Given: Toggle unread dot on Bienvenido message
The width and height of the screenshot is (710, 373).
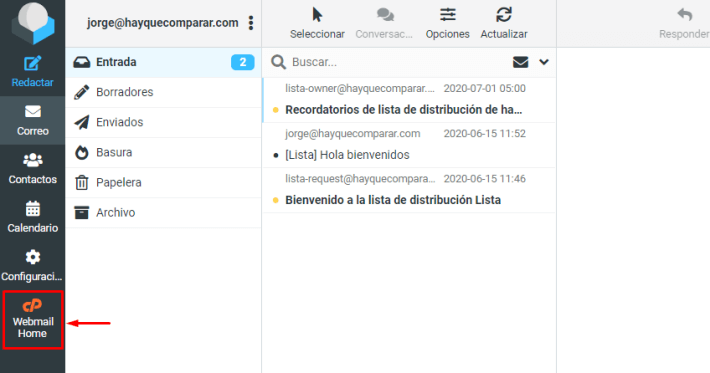Looking at the screenshot, I should click(275, 200).
